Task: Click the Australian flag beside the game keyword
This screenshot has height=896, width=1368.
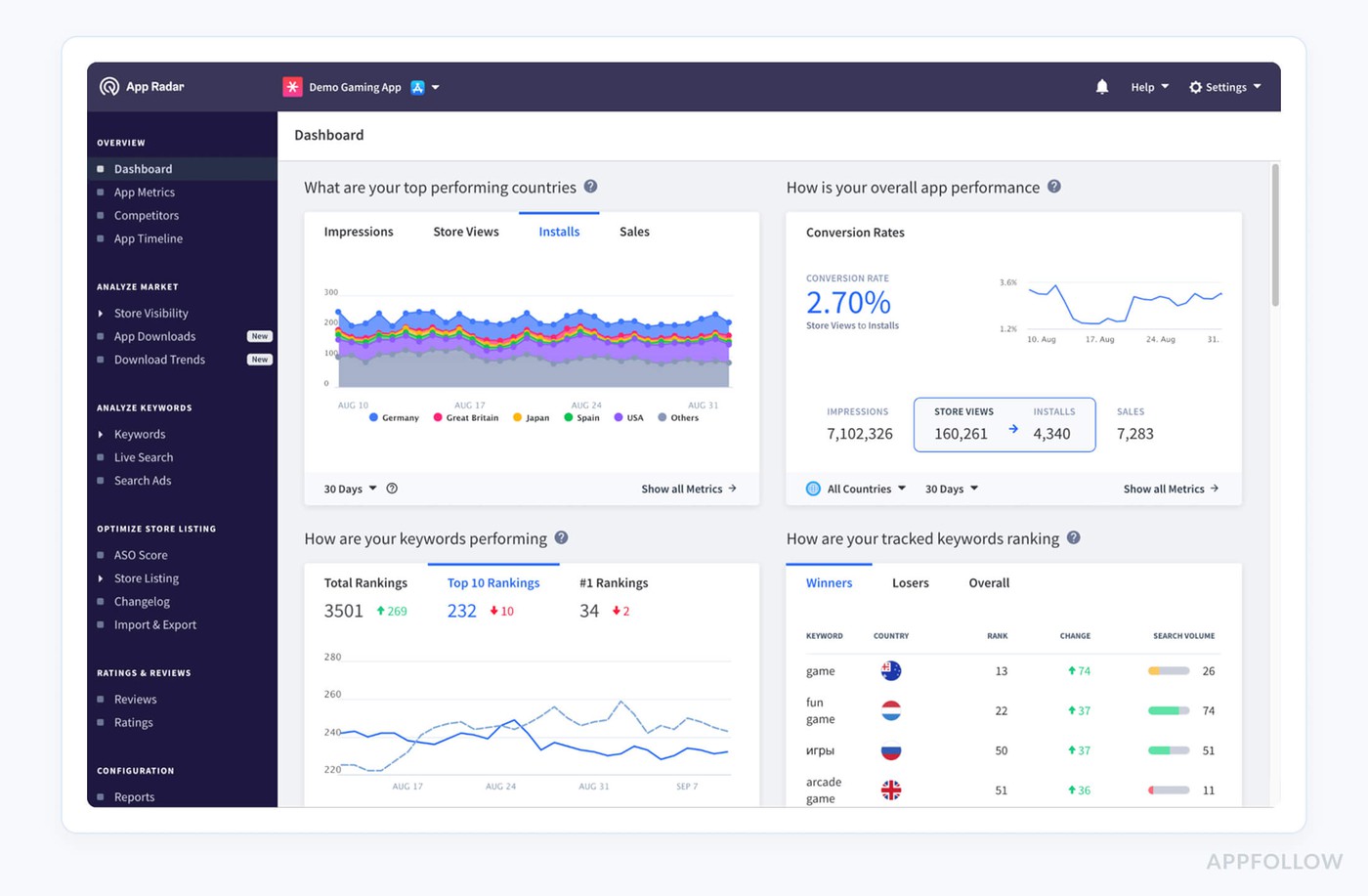Action: (890, 670)
